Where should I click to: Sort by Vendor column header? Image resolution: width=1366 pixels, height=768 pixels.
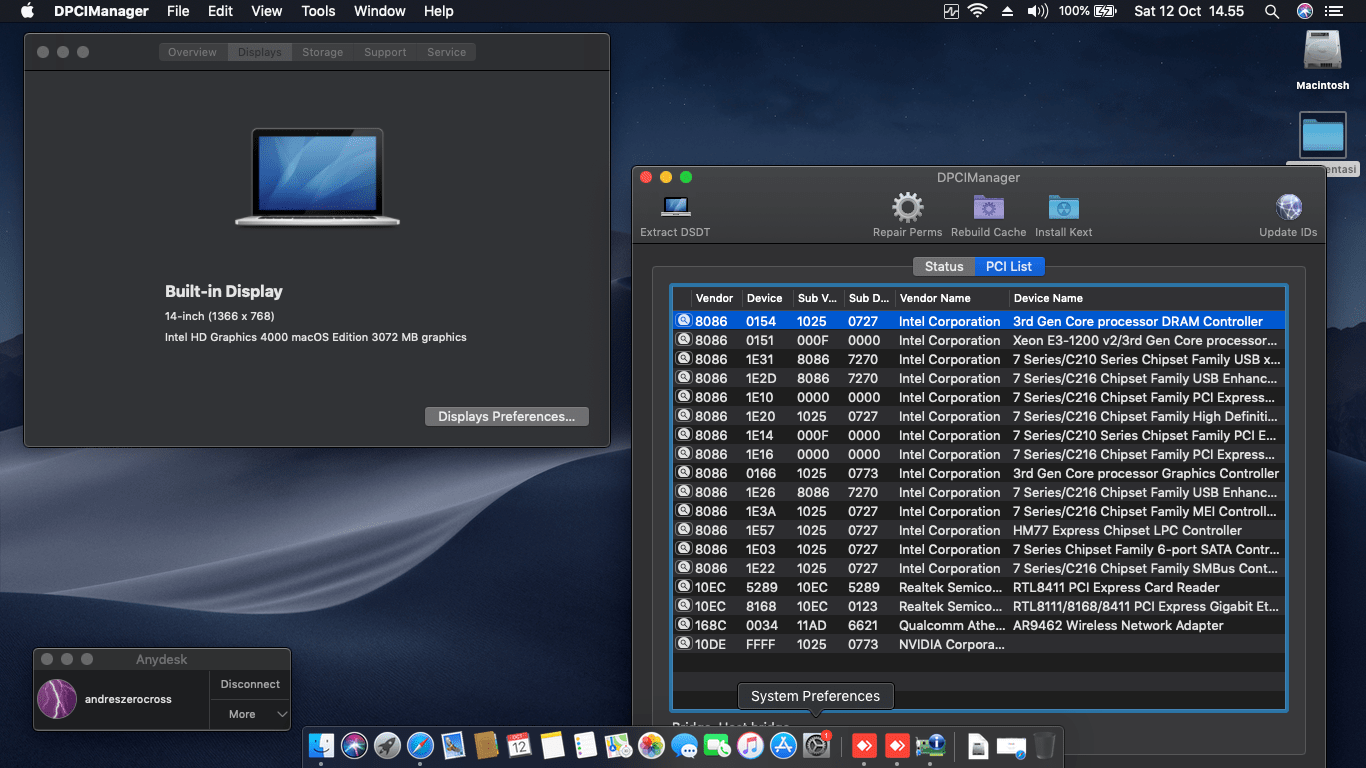click(x=715, y=298)
